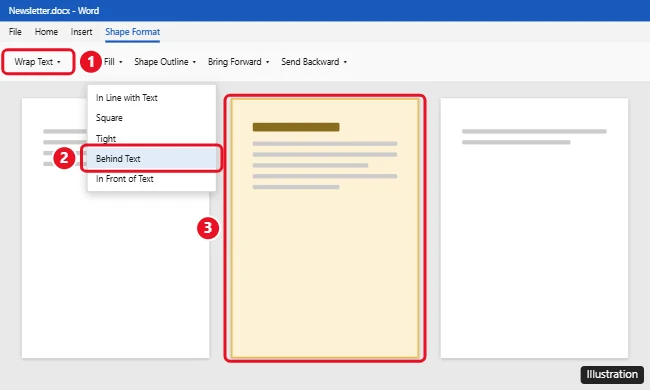Screen dimensions: 650x390
Task: Open the Shape Outline dropdown
Action: (x=165, y=62)
